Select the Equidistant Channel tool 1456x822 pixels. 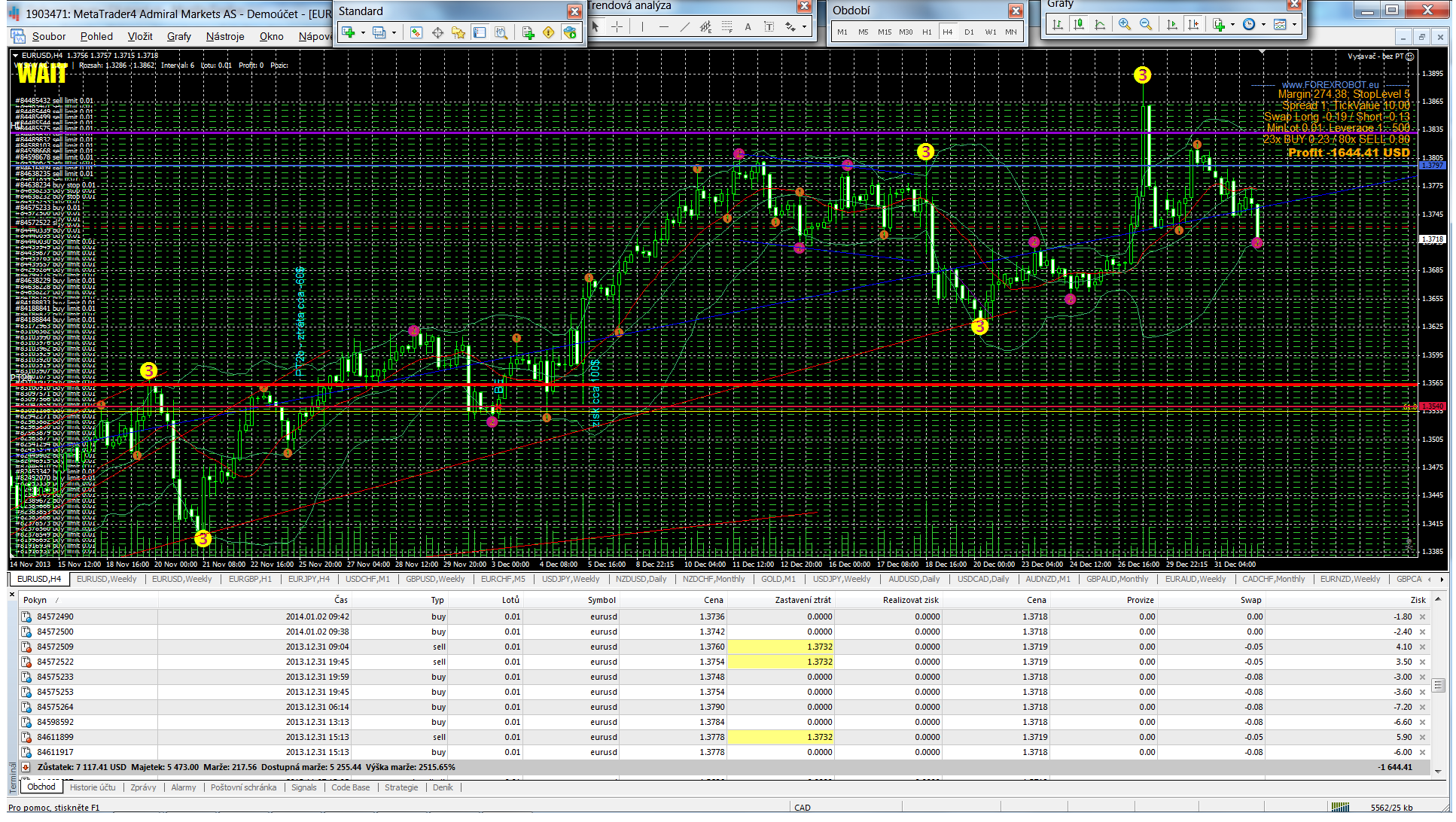(705, 26)
